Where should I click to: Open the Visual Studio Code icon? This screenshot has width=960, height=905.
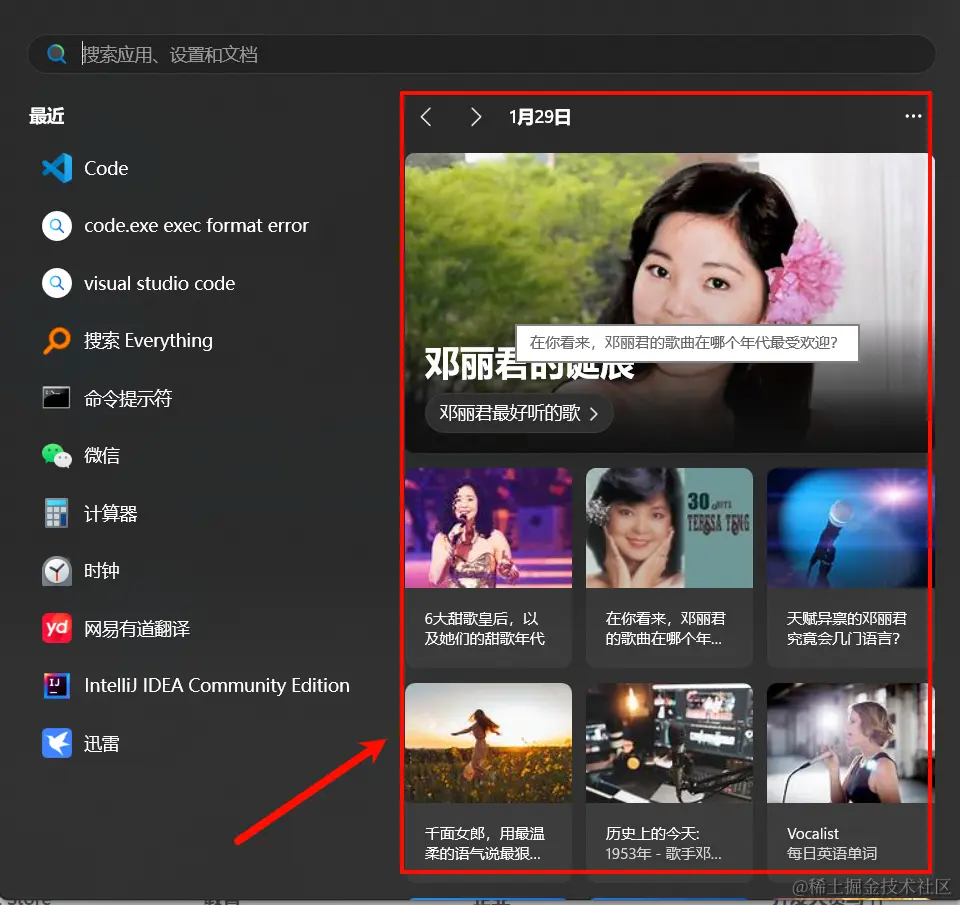(57, 168)
